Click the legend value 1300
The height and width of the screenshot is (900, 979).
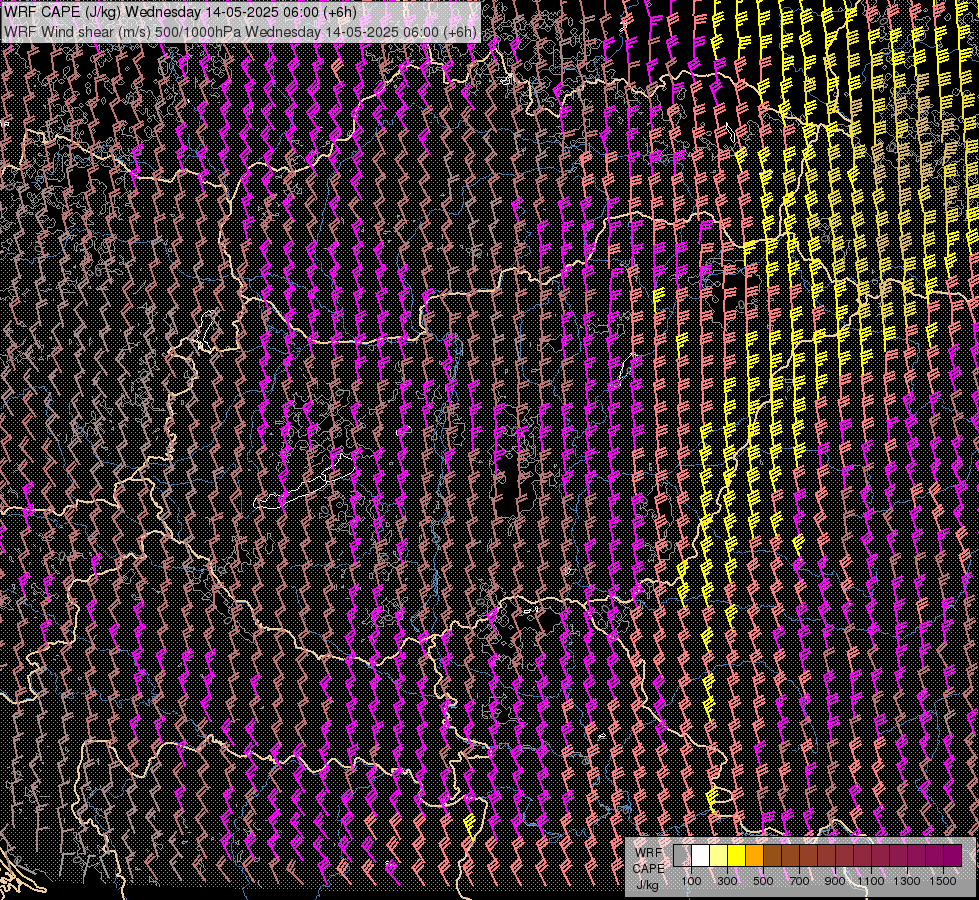[907, 881]
